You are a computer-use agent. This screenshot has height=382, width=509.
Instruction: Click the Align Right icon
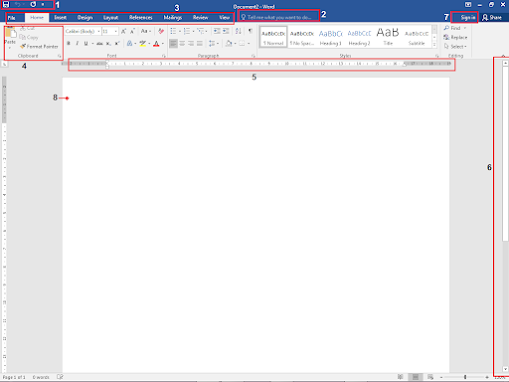(x=191, y=43)
